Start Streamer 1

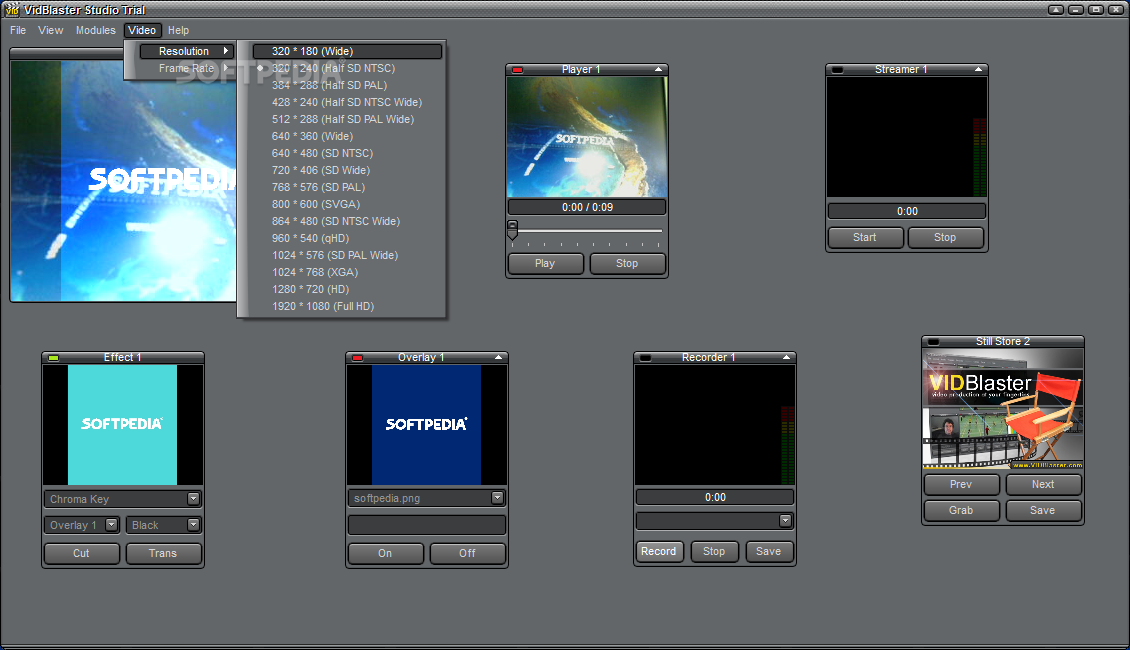pos(865,238)
